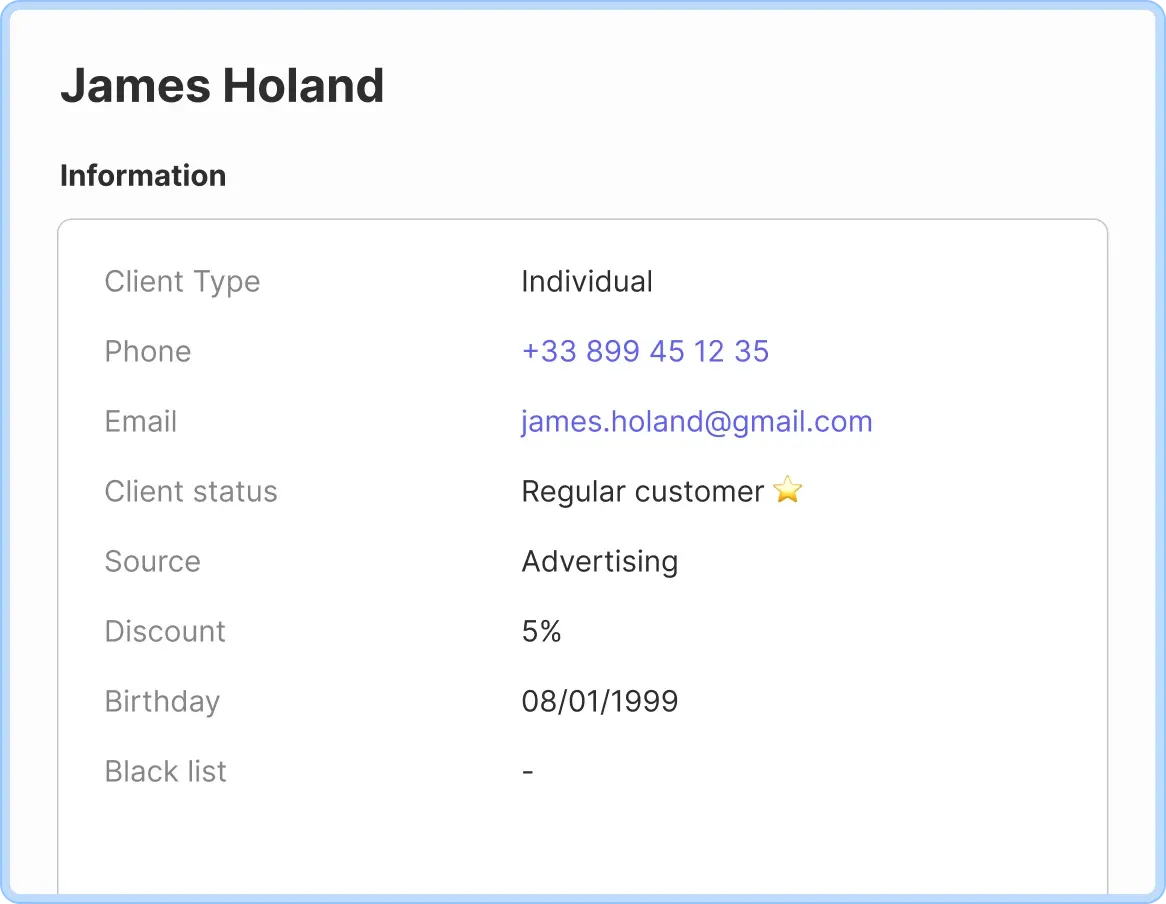This screenshot has width=1166, height=904.
Task: Click the Information section header
Action: [143, 176]
